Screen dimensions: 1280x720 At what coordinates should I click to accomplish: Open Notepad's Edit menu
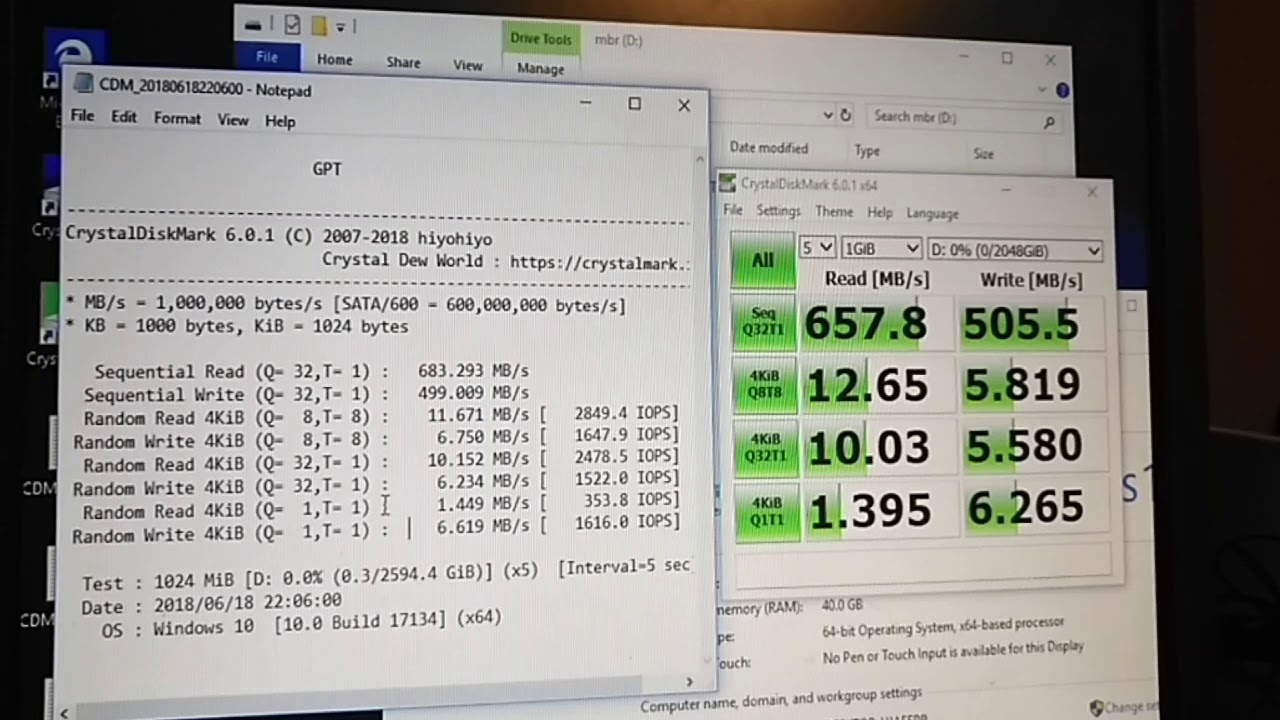[124, 117]
